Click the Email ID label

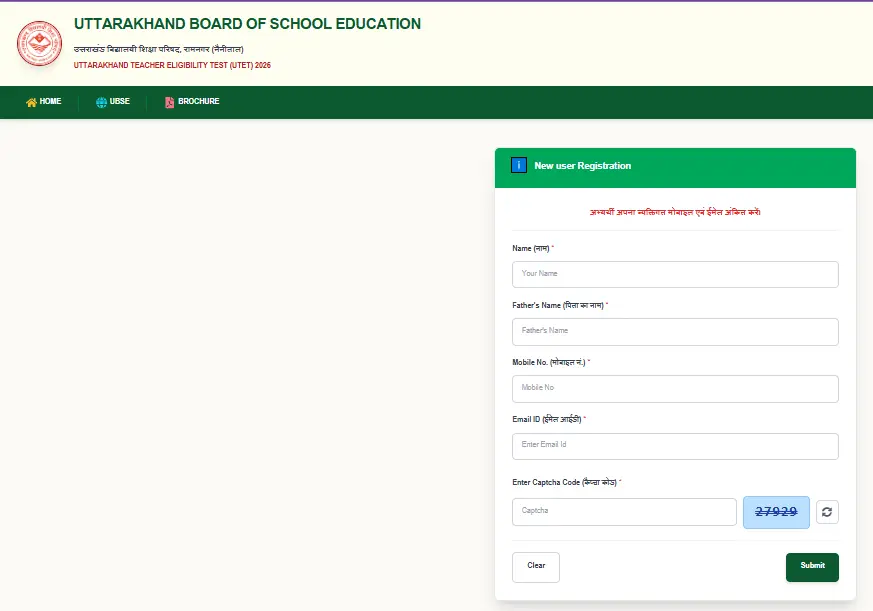click(x=547, y=419)
